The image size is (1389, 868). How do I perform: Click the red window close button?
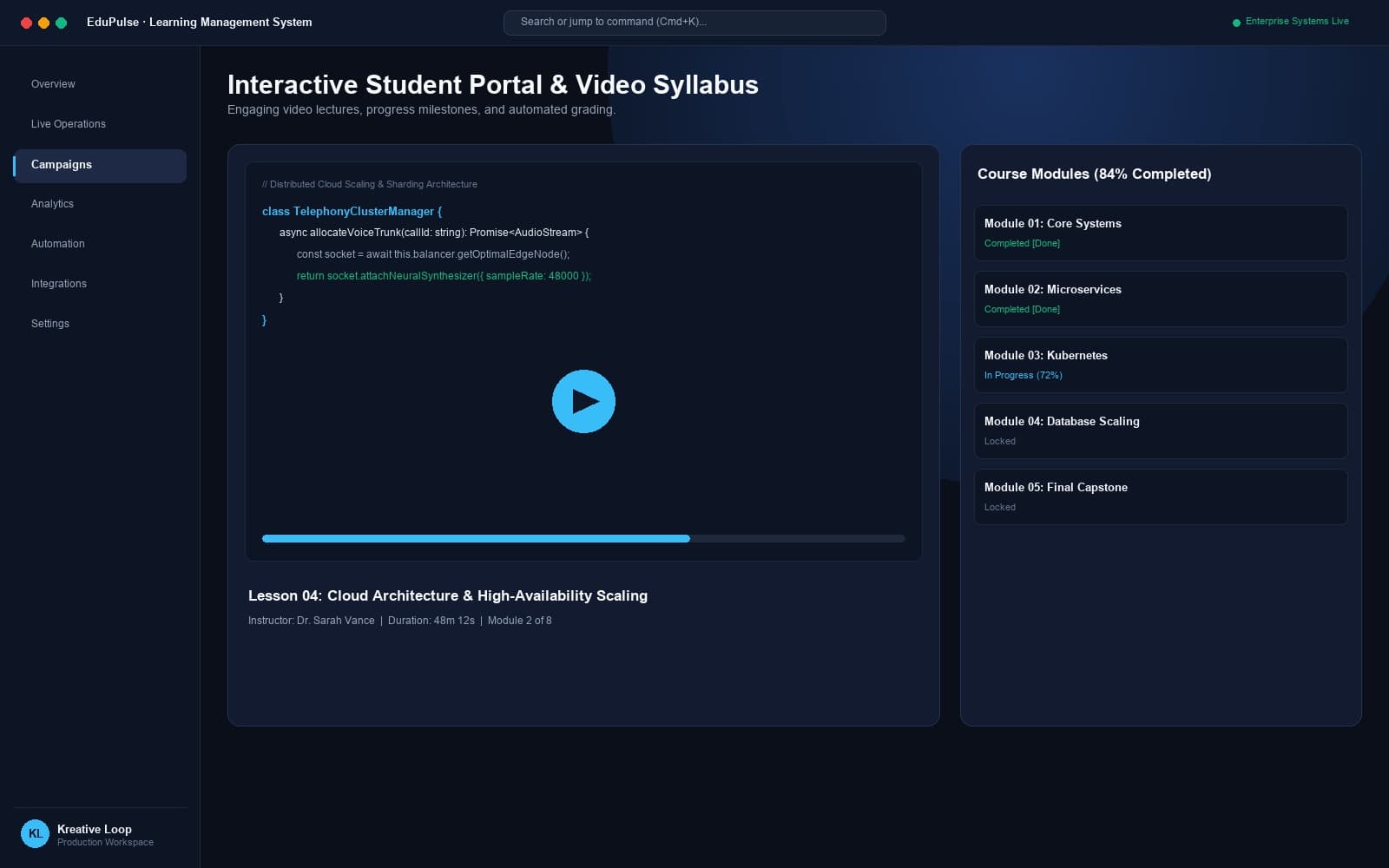[x=26, y=23]
